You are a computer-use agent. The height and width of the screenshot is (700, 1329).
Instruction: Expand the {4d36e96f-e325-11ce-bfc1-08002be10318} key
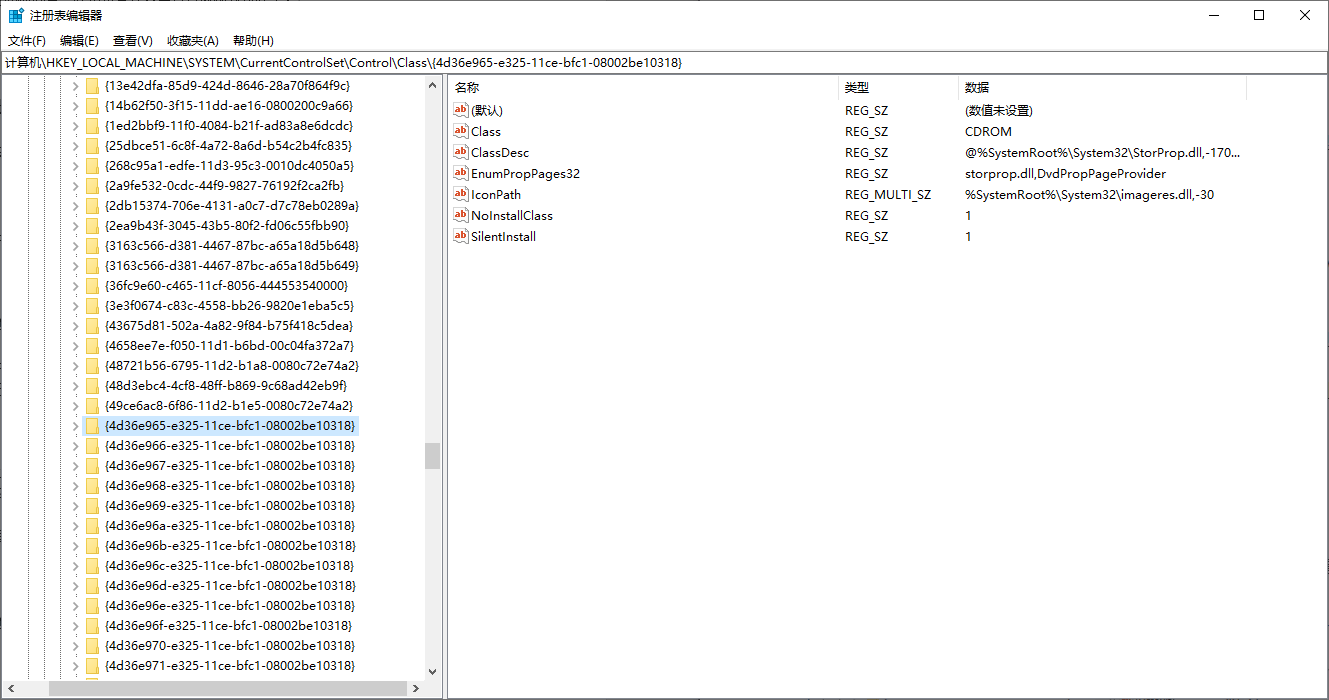(75, 626)
